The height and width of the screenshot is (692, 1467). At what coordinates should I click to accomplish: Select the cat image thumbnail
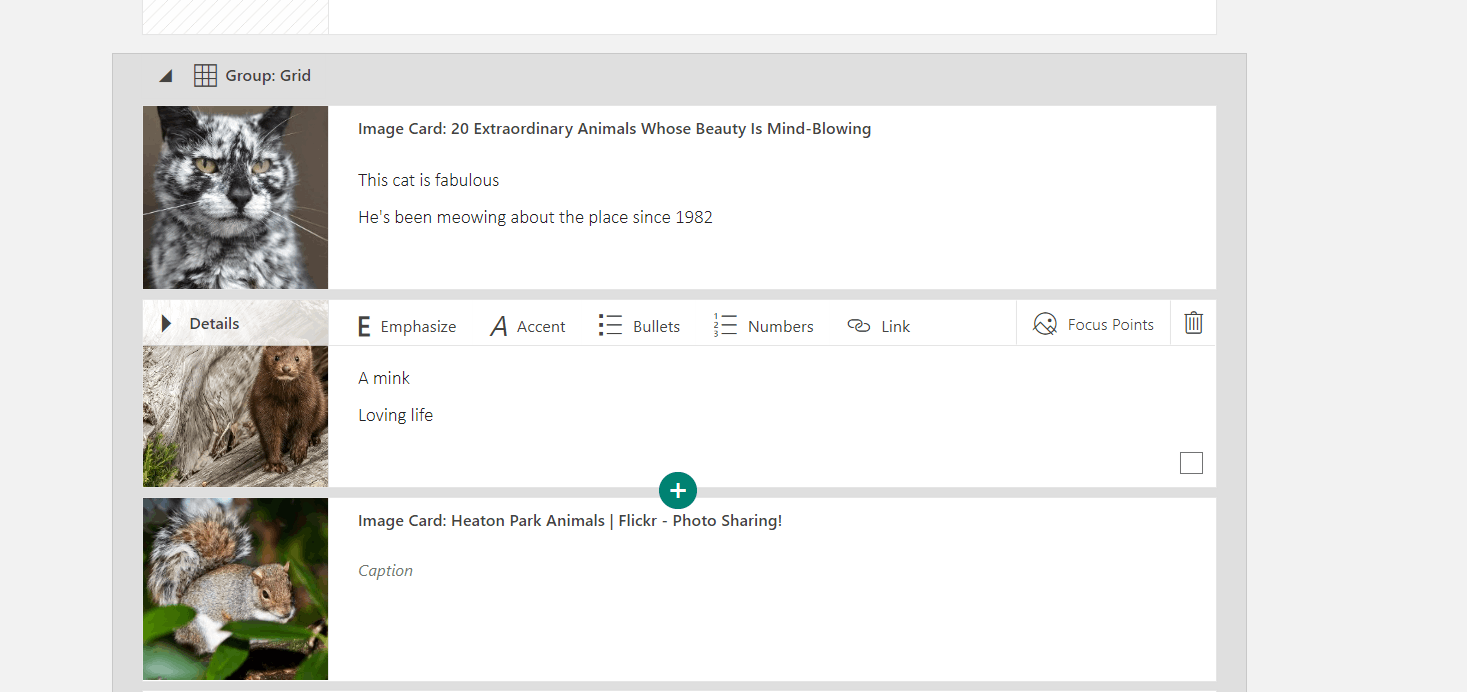235,197
